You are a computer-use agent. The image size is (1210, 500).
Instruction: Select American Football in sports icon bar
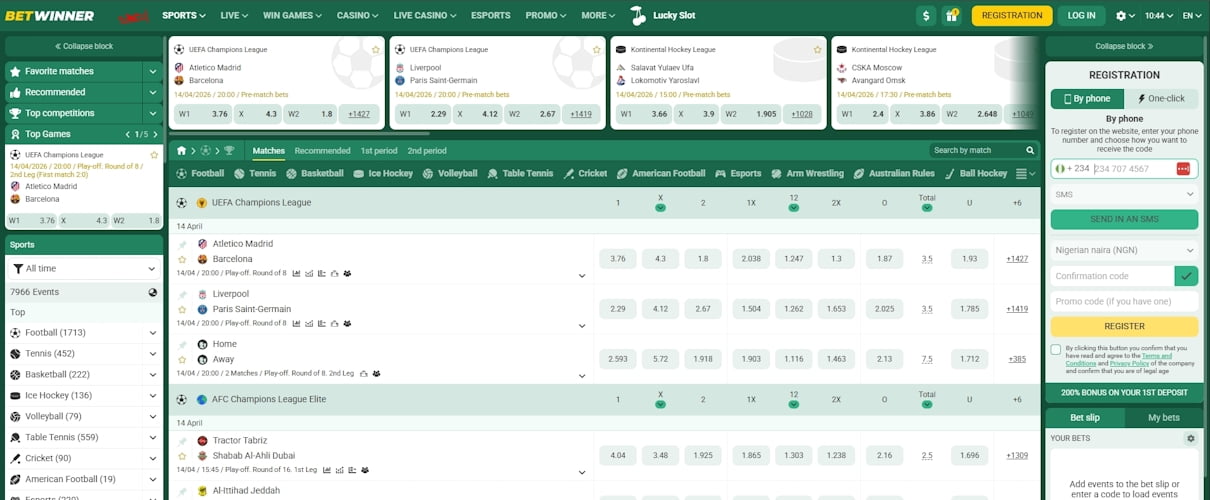click(661, 173)
